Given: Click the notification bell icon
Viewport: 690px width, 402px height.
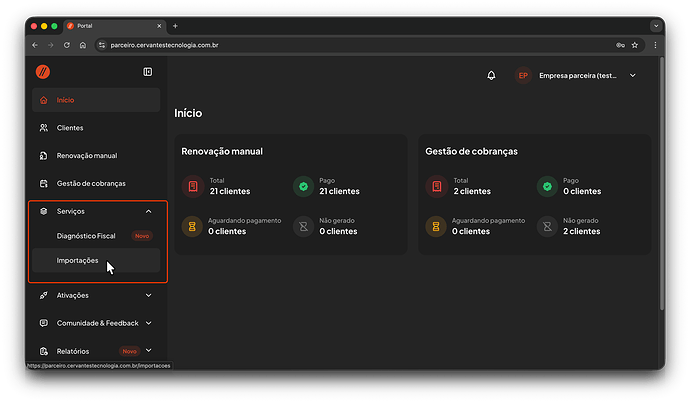Looking at the screenshot, I should click(x=491, y=75).
